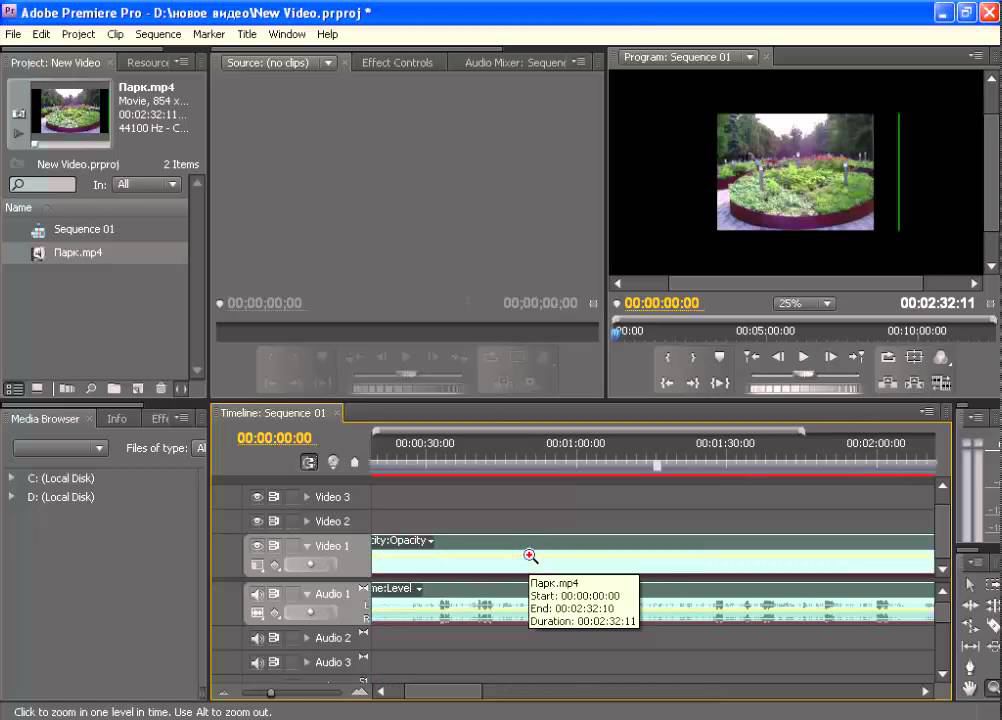Create a New Bin in Project panel

pyautogui.click(x=114, y=388)
